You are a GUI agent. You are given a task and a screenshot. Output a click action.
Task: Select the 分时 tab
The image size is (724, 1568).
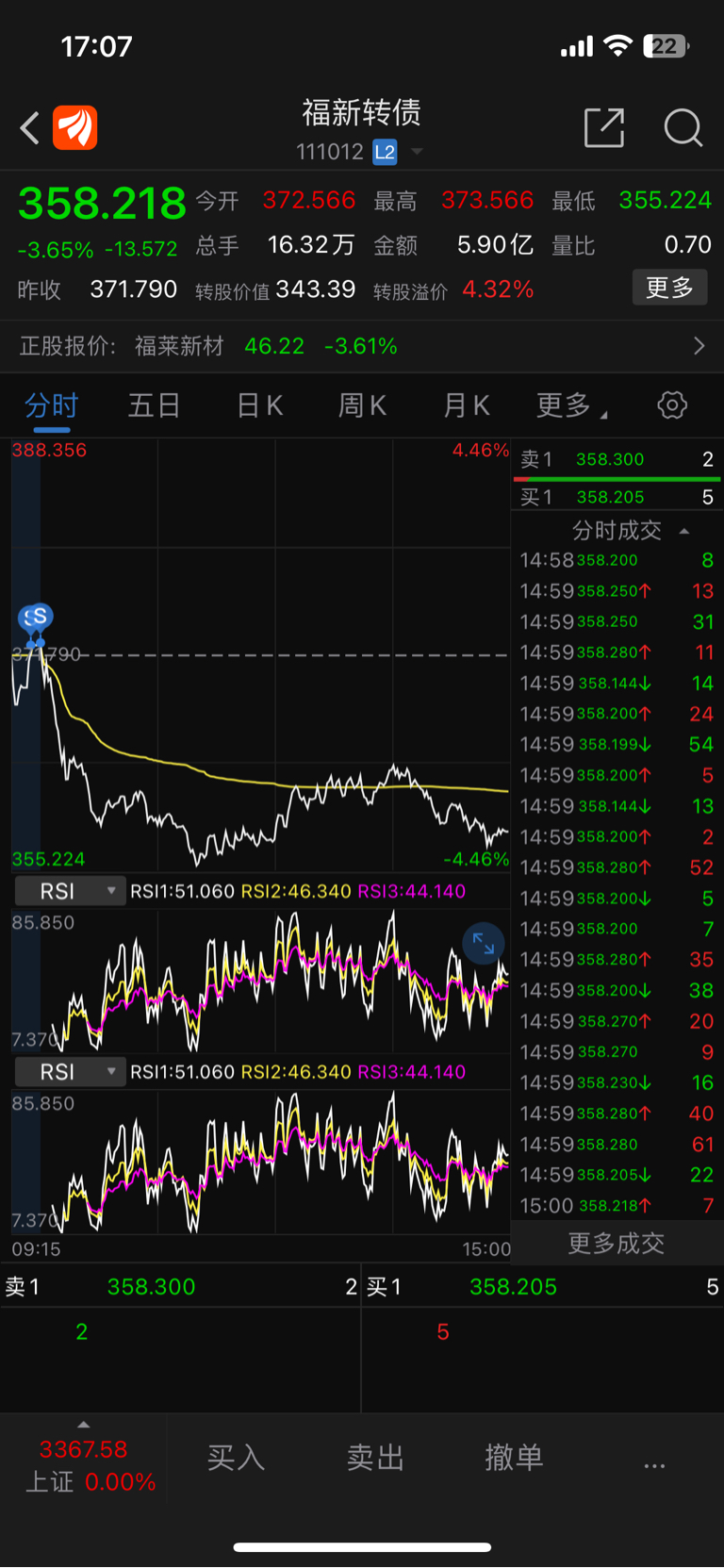(51, 405)
